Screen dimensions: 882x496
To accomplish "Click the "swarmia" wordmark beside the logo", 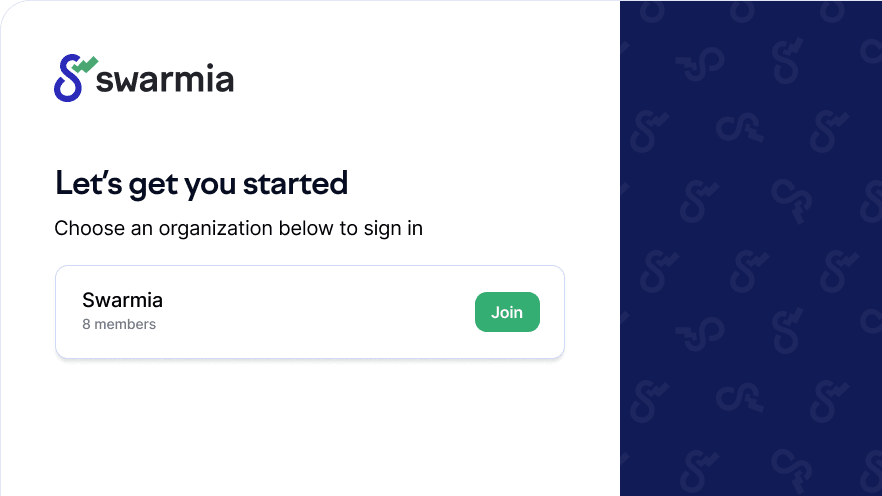I will [165, 80].
